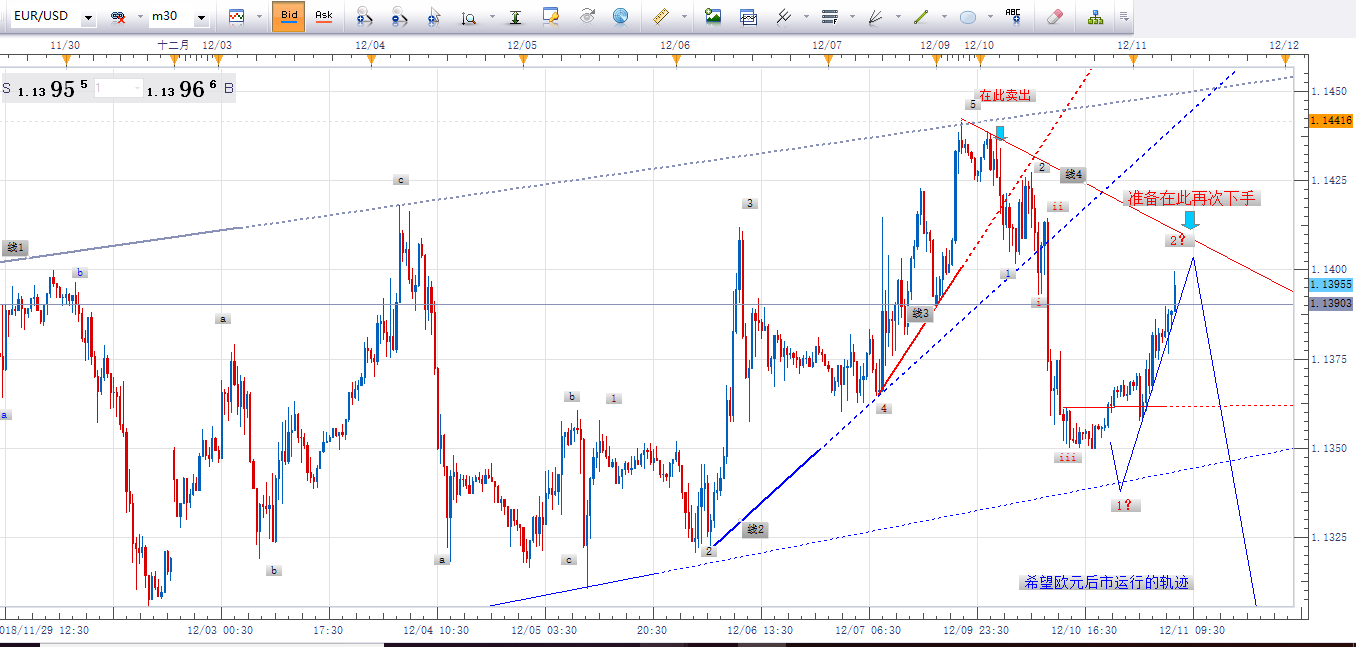Select the cursor zoom-area tool
Viewport: 1356px width, 647px height.
point(434,16)
